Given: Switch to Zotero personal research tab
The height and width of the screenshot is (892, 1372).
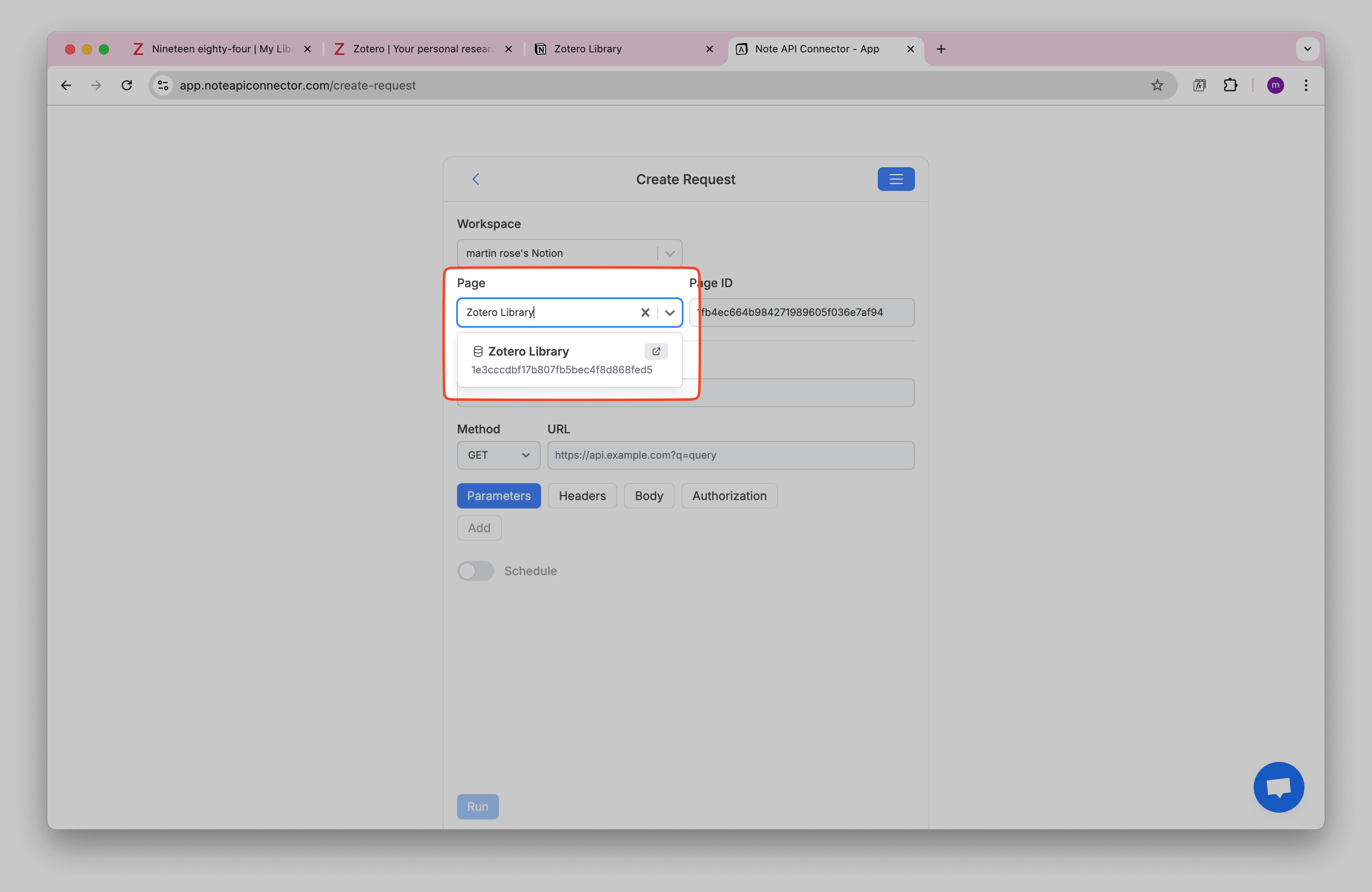Looking at the screenshot, I should tap(424, 49).
